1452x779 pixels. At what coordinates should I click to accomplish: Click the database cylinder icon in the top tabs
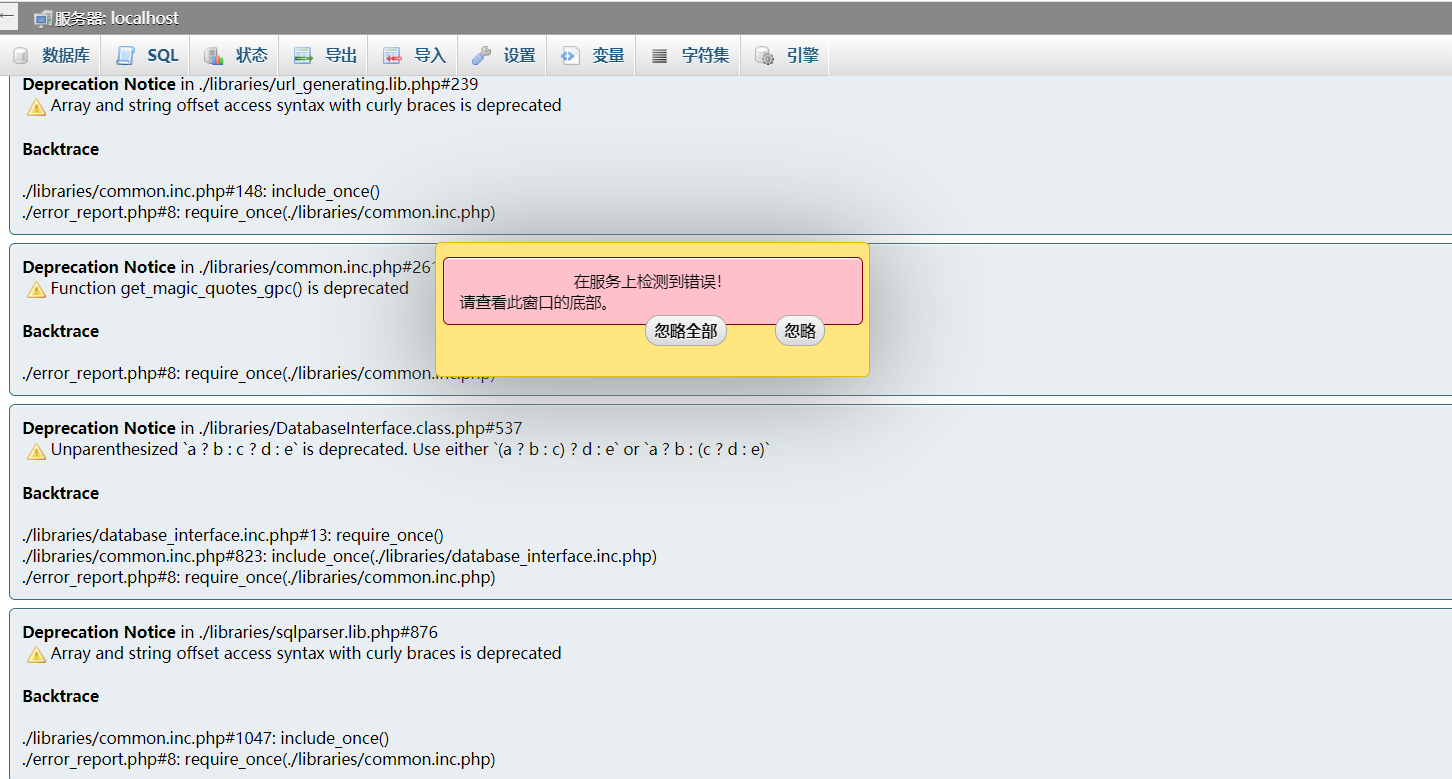point(21,56)
